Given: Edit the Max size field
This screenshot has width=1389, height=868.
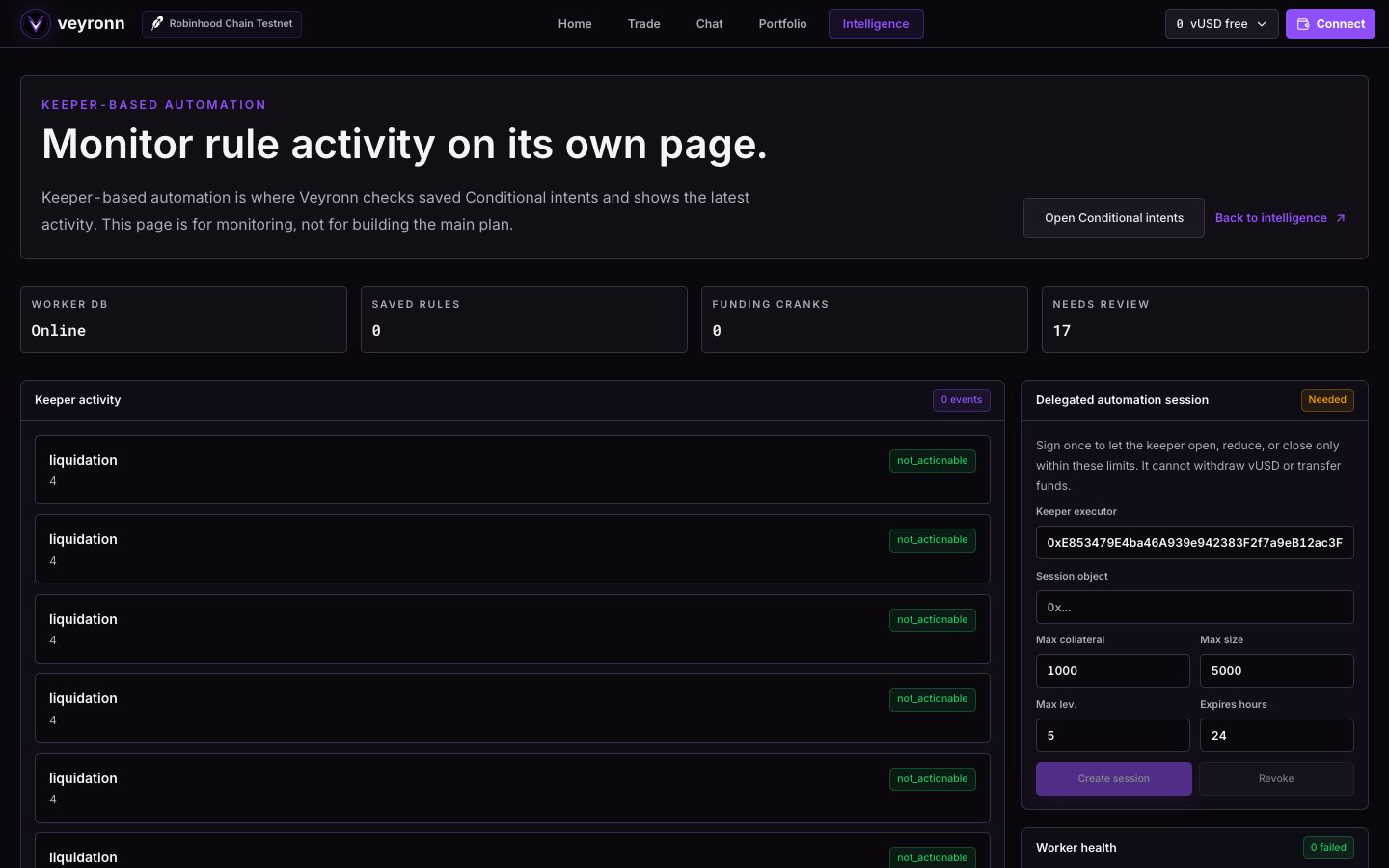Looking at the screenshot, I should pyautogui.click(x=1277, y=671).
